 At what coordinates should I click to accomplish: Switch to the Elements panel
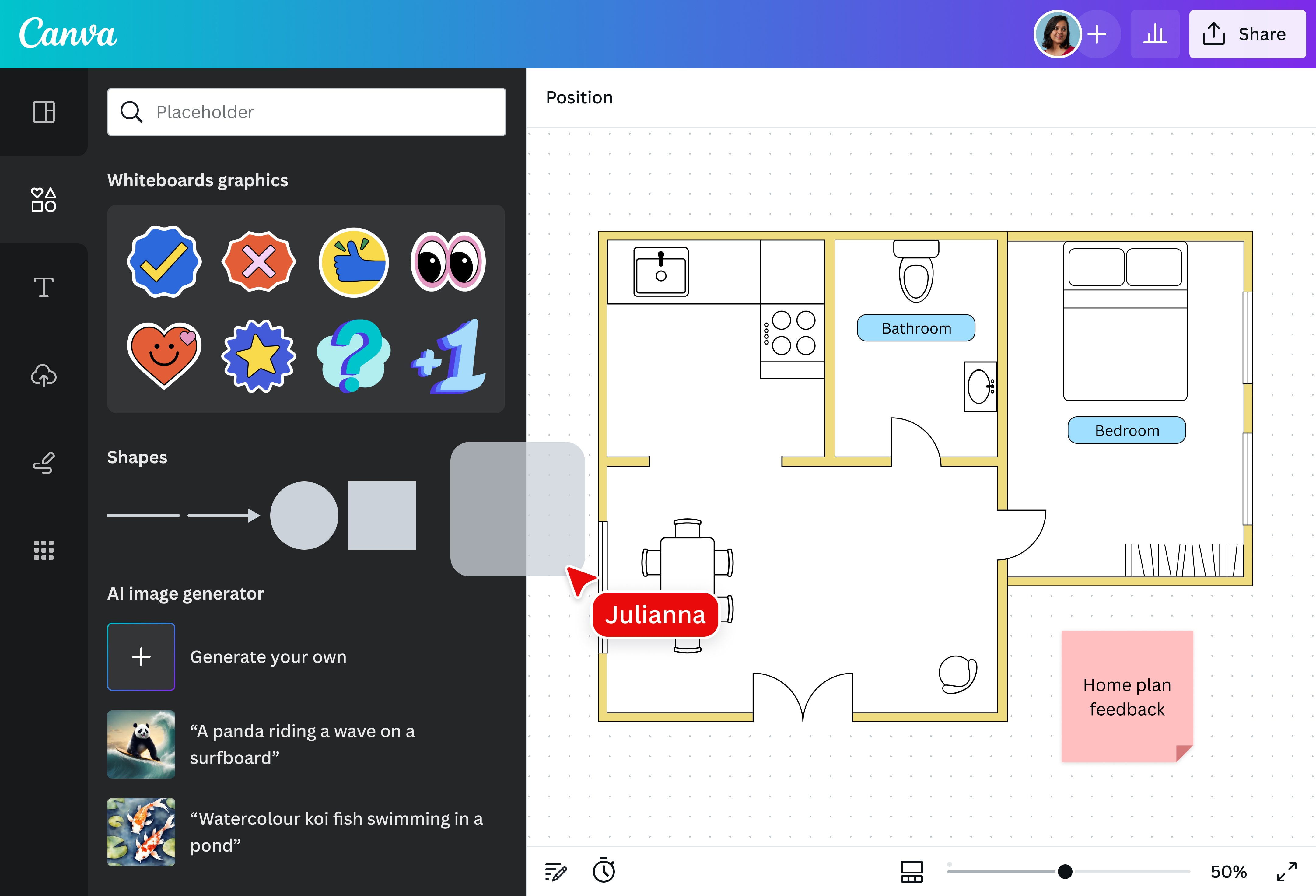click(44, 199)
